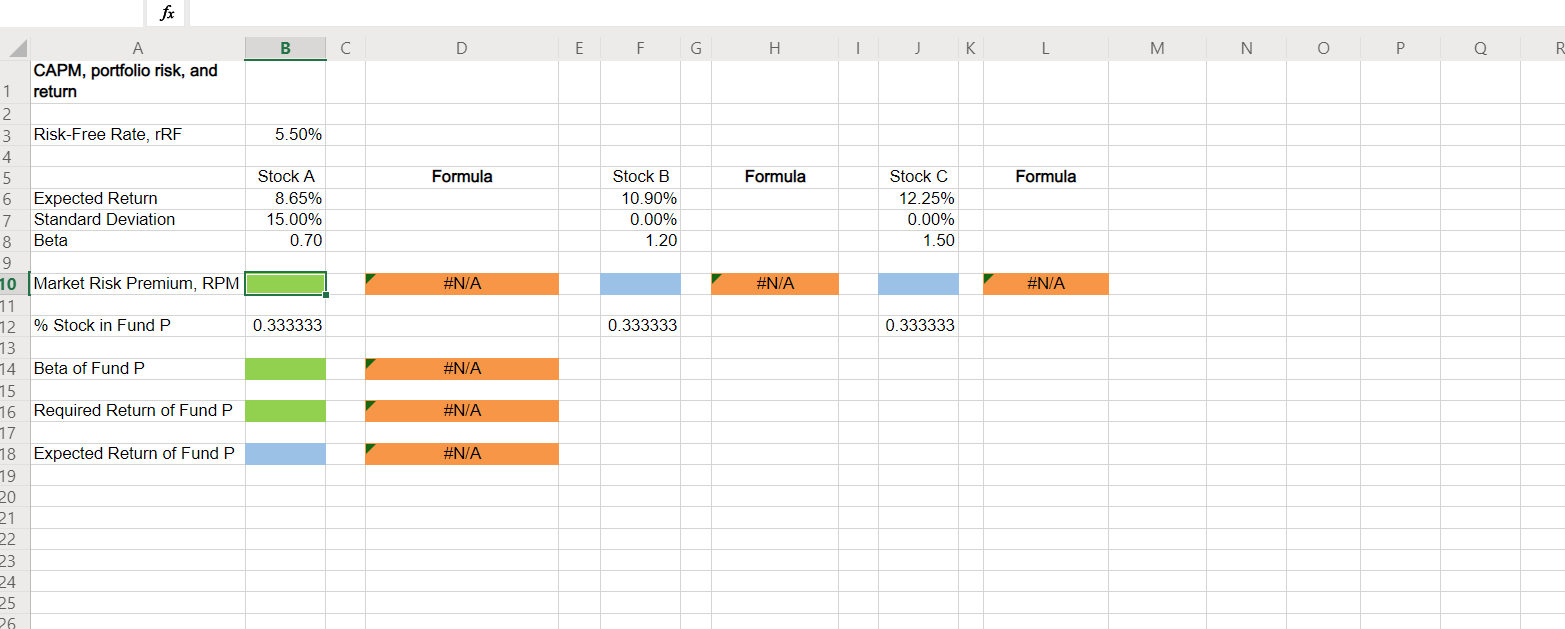Select the entire column M header
Viewport: 1565px width, 629px height.
1157,47
